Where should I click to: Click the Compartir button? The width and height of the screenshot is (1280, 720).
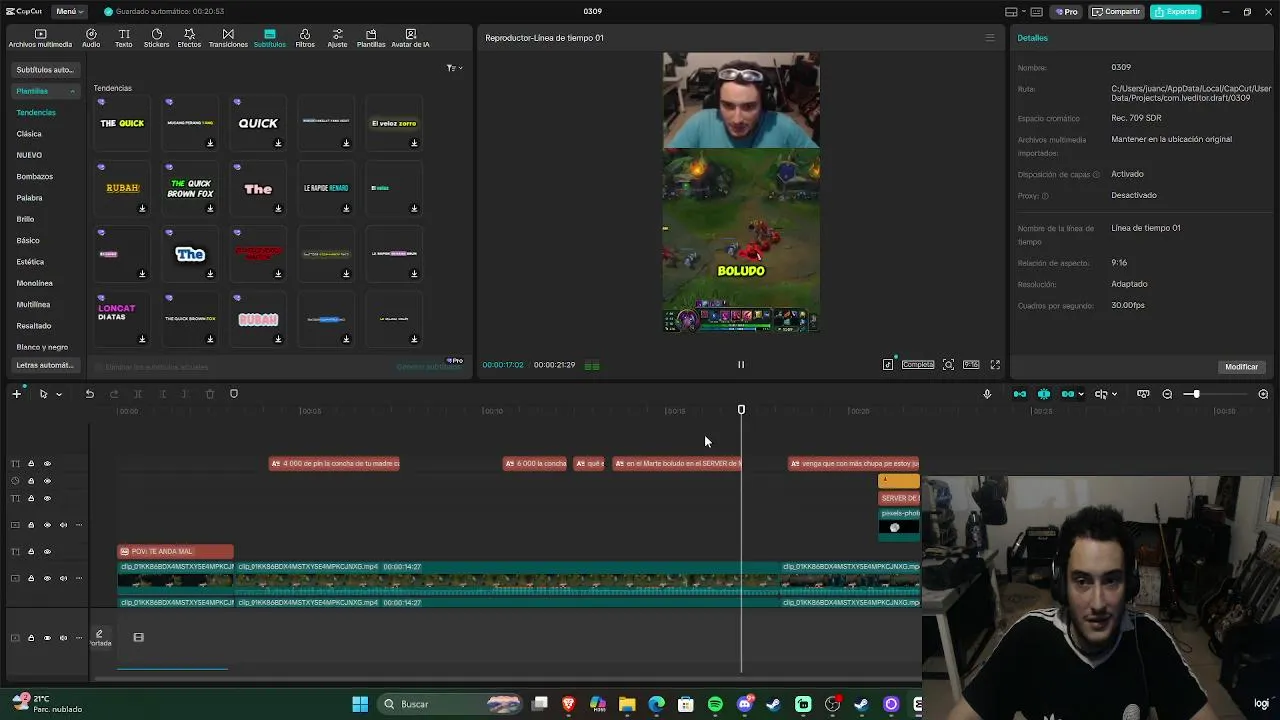[1116, 12]
